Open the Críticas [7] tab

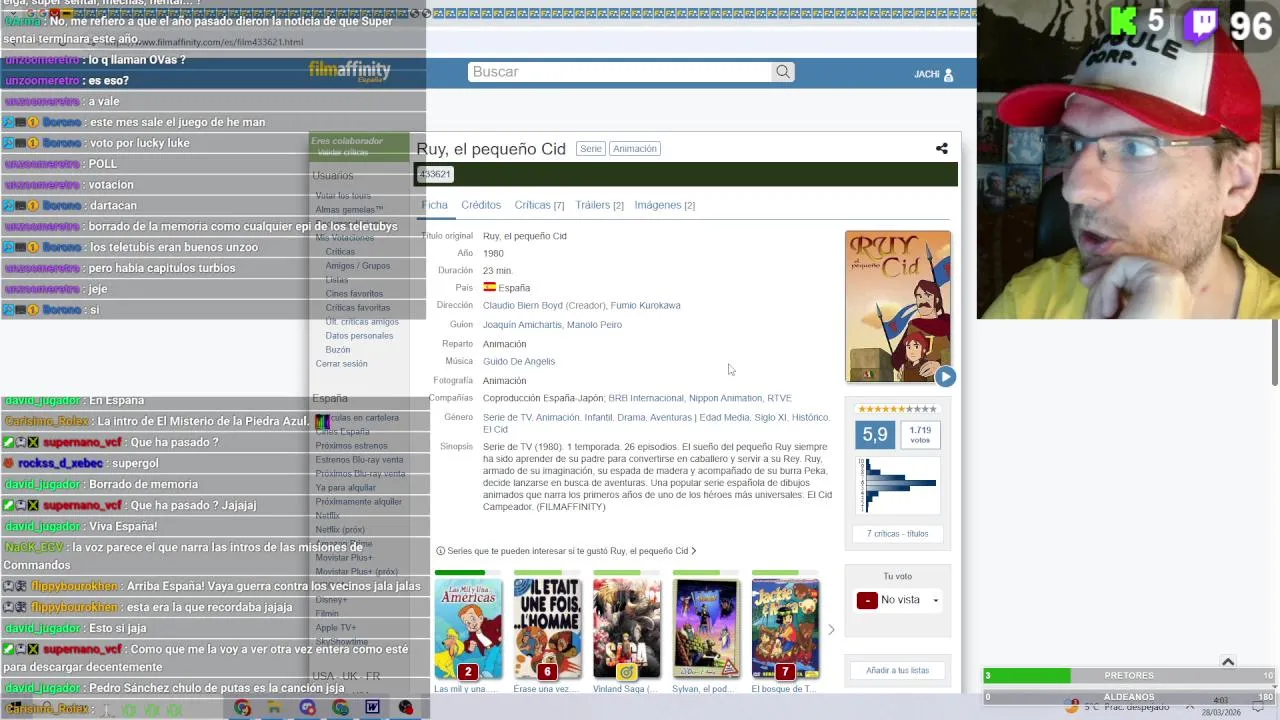point(539,205)
